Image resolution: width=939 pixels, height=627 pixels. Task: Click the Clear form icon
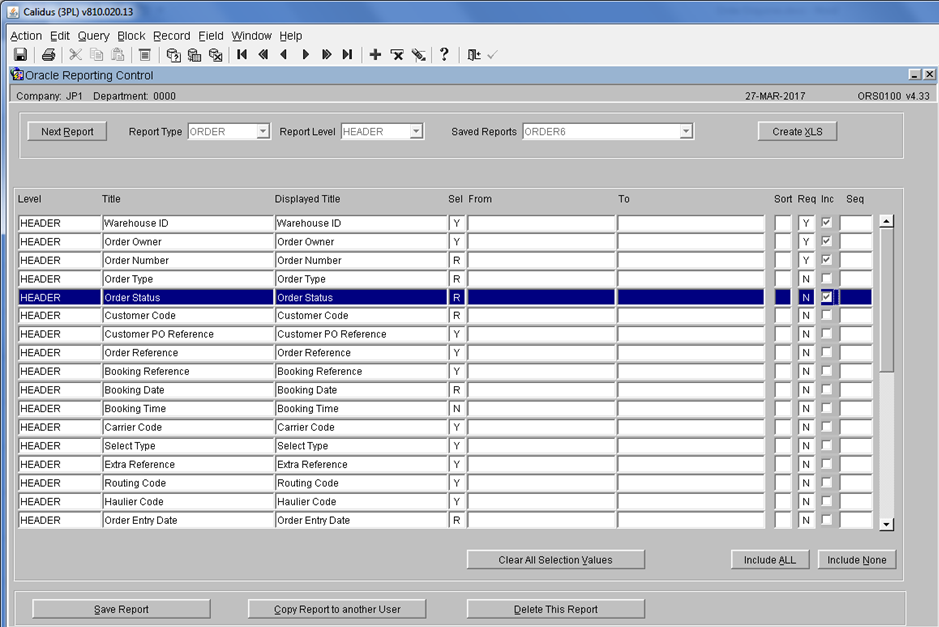[145, 55]
